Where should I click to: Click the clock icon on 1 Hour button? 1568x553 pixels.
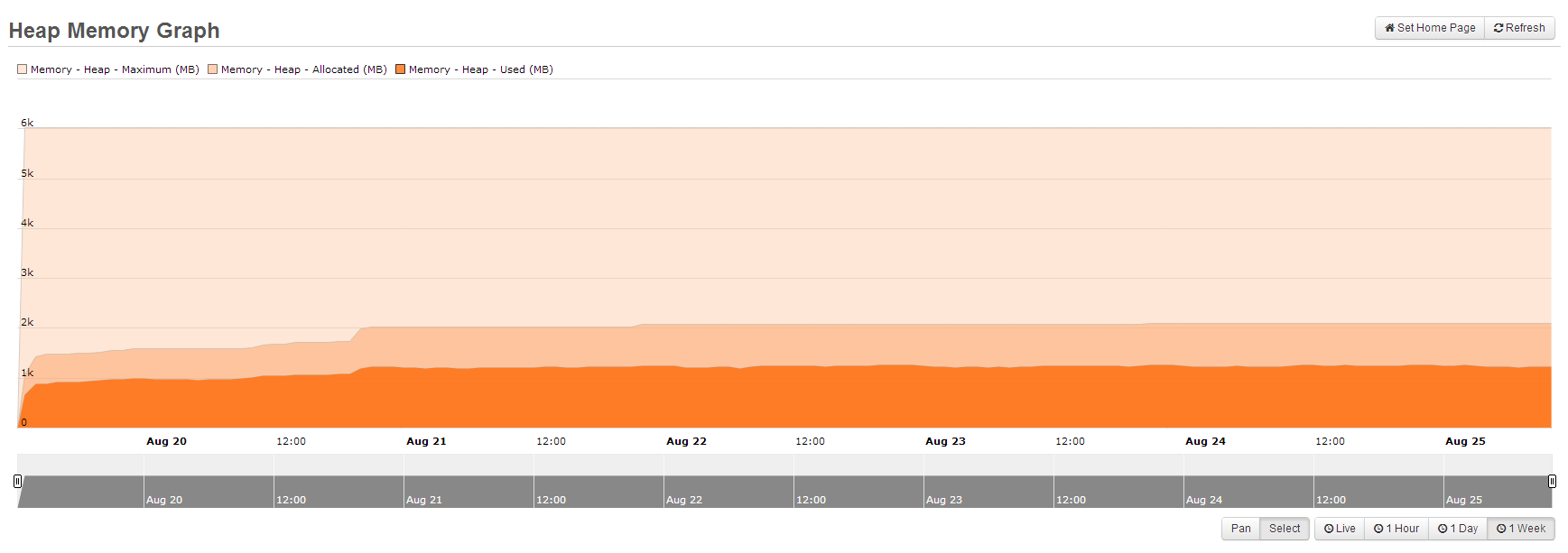tap(1378, 529)
